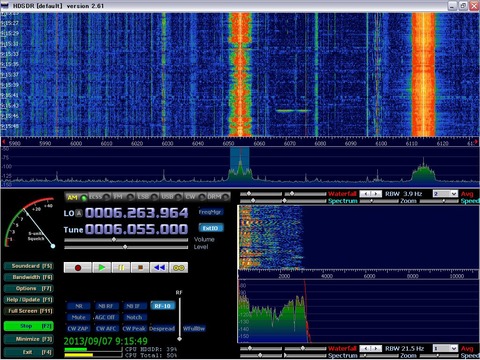Image resolution: width=480 pixels, height=360 pixels.
Task: Toggle the Notch filter button
Action: (x=134, y=317)
